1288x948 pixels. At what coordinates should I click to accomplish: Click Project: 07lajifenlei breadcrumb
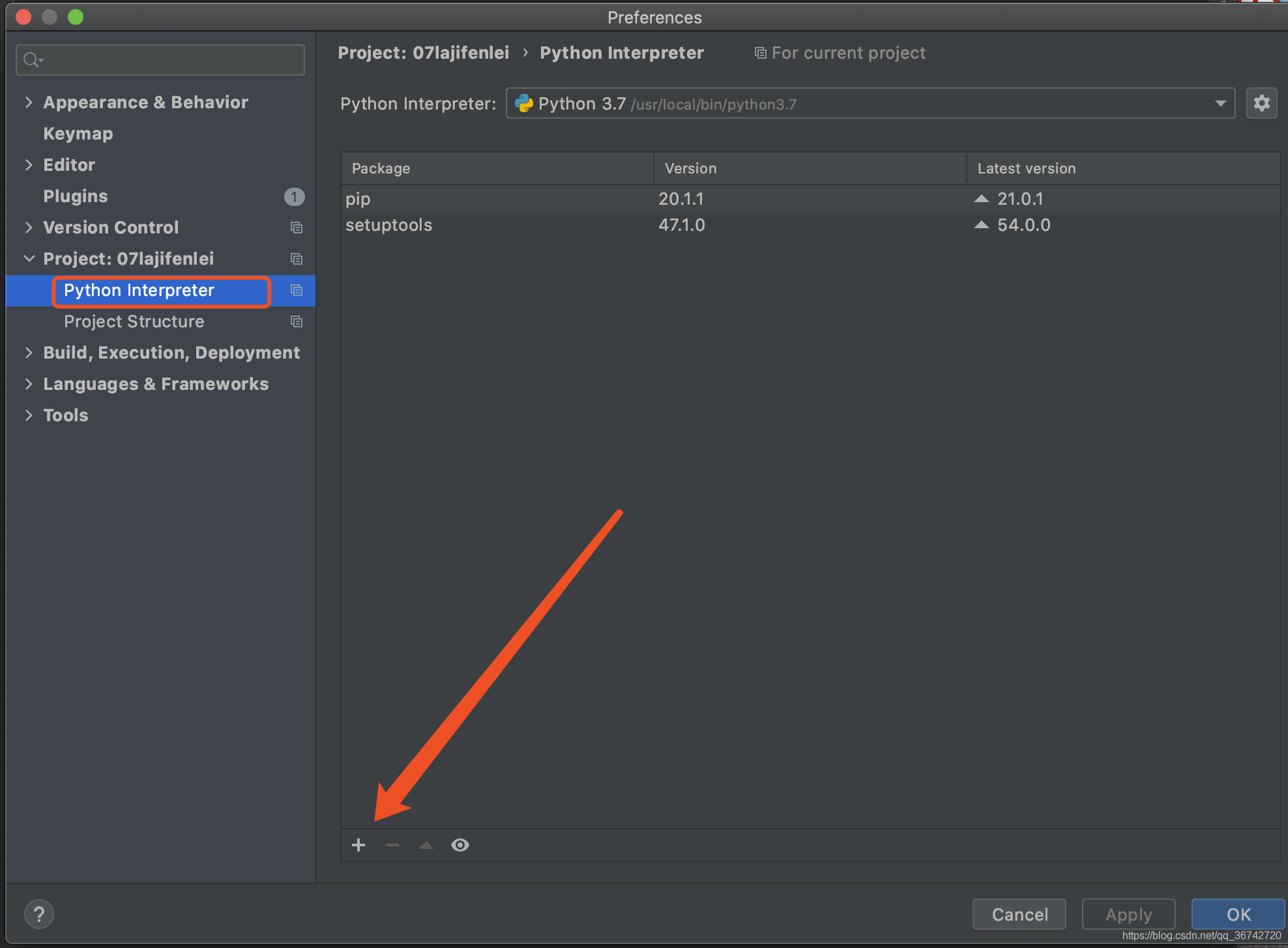[x=424, y=53]
